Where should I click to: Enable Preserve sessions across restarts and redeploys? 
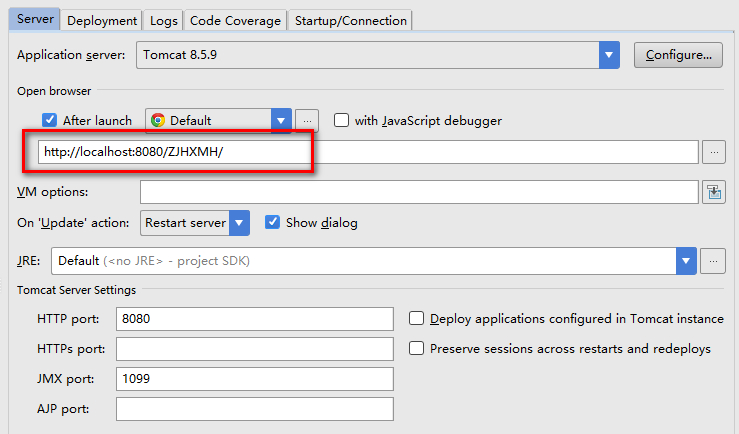click(417, 349)
